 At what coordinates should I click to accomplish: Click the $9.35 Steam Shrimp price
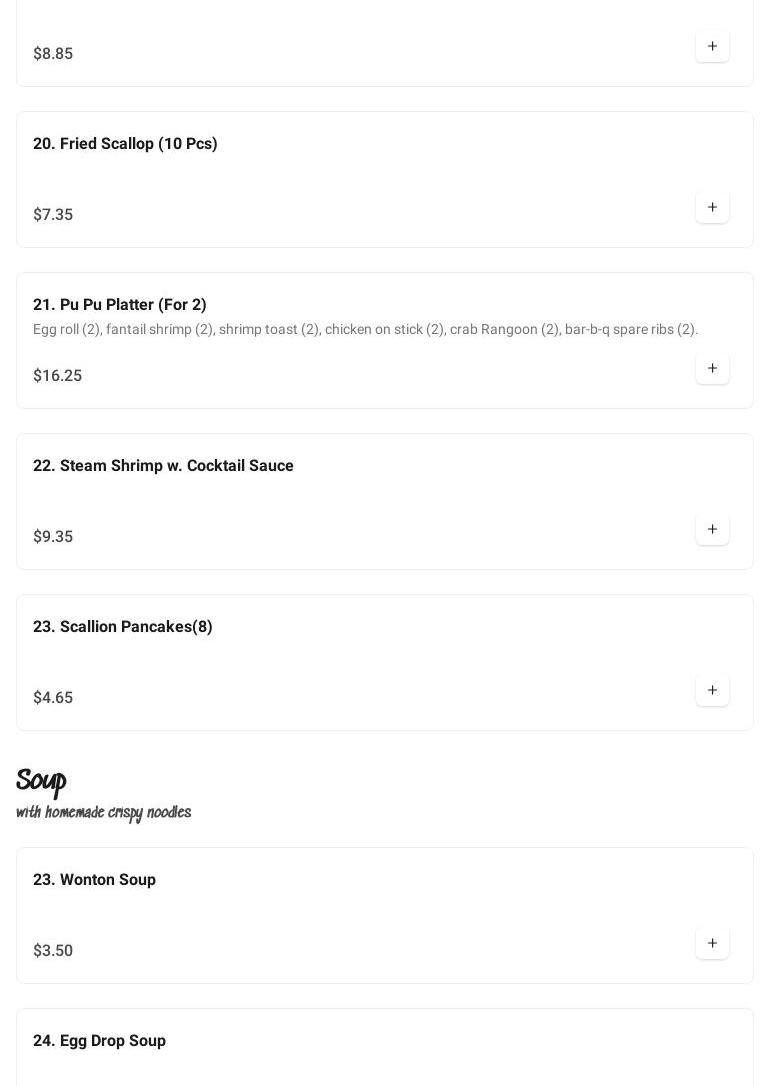53,537
